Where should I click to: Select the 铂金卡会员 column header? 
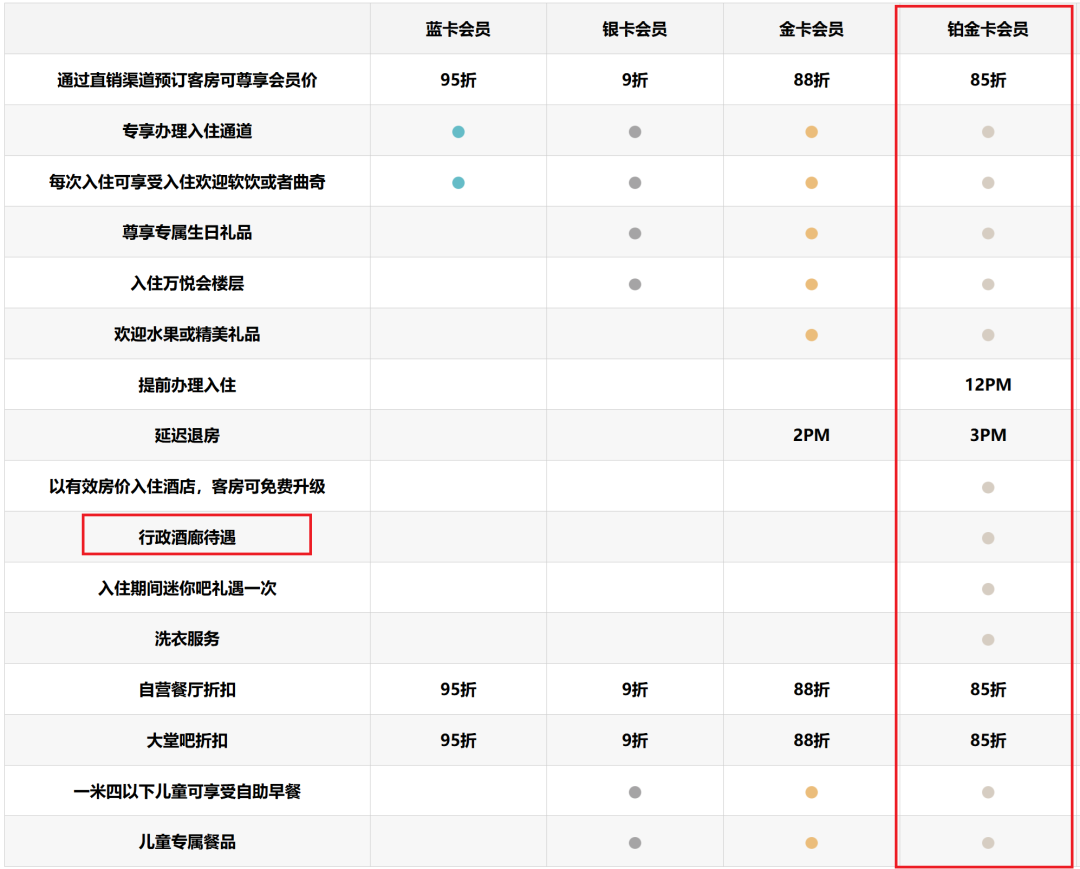[x=988, y=29]
